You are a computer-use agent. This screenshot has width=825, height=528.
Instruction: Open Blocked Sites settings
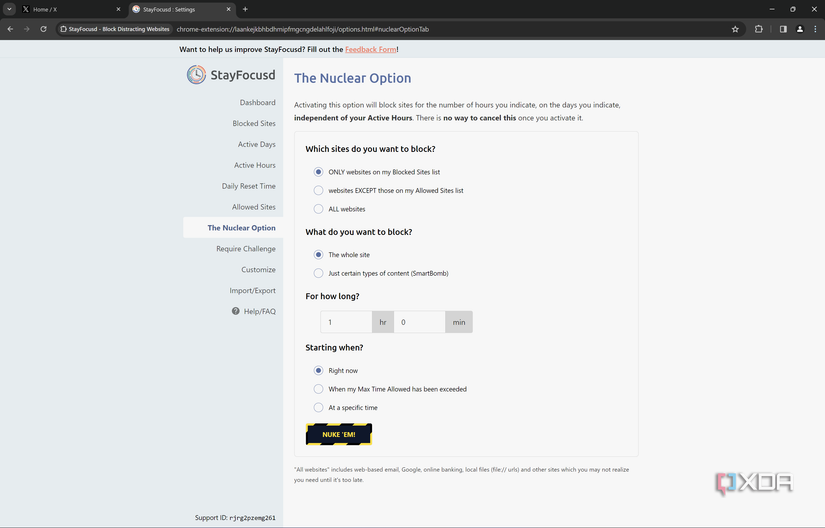pyautogui.click(x=254, y=124)
